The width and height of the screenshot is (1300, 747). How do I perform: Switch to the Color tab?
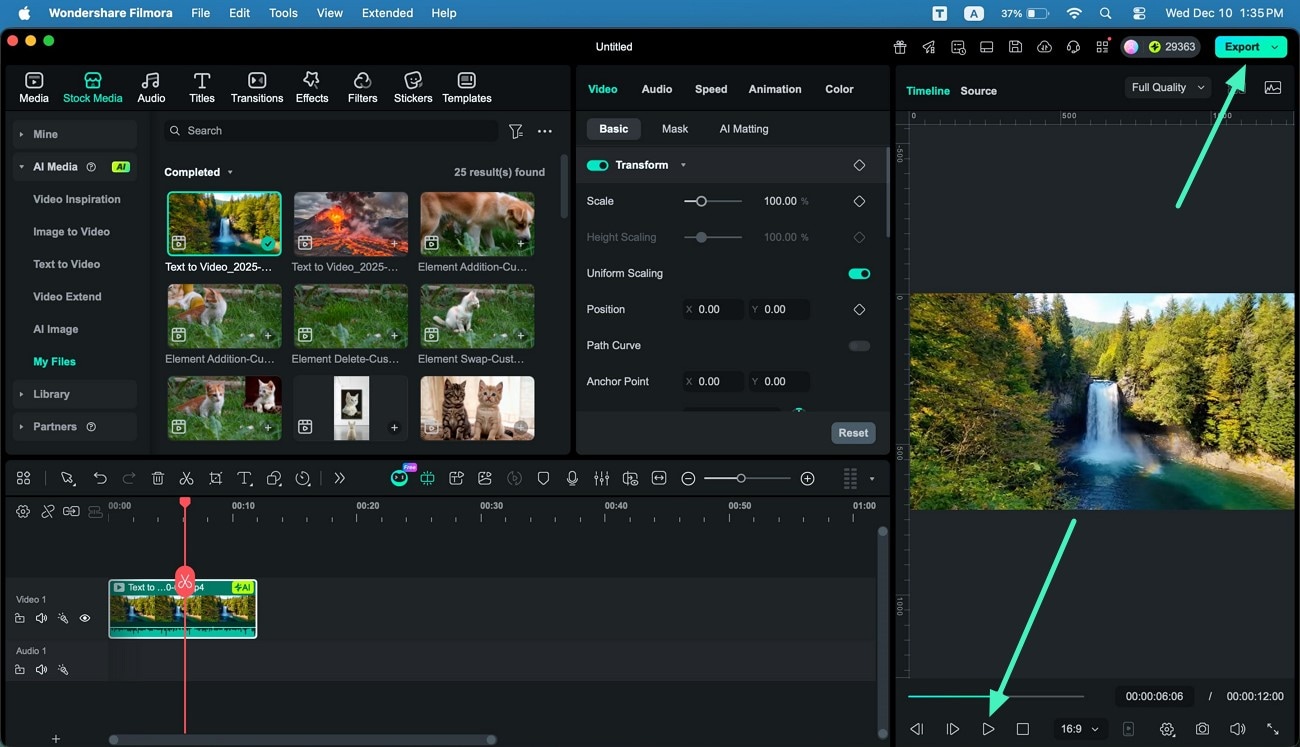pyautogui.click(x=839, y=89)
